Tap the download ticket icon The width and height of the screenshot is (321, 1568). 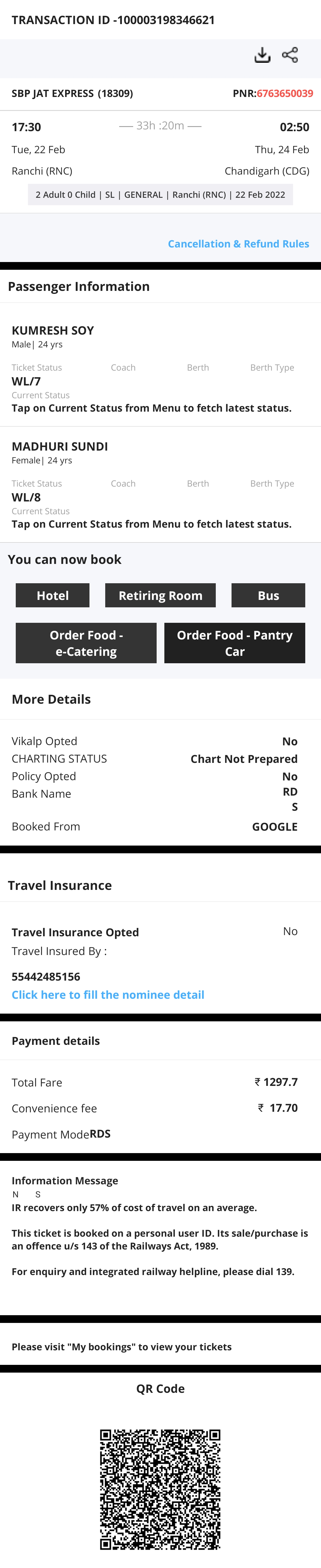[x=262, y=55]
